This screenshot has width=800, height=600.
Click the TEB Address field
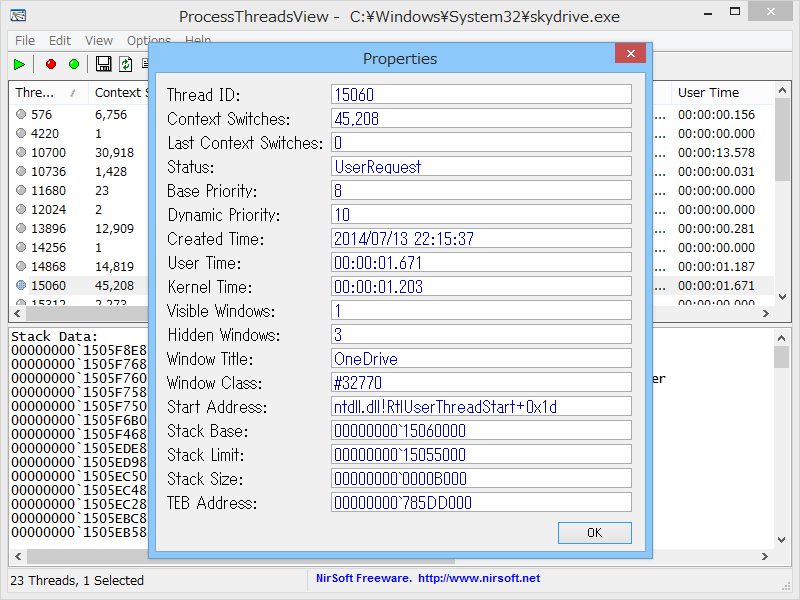tap(481, 502)
